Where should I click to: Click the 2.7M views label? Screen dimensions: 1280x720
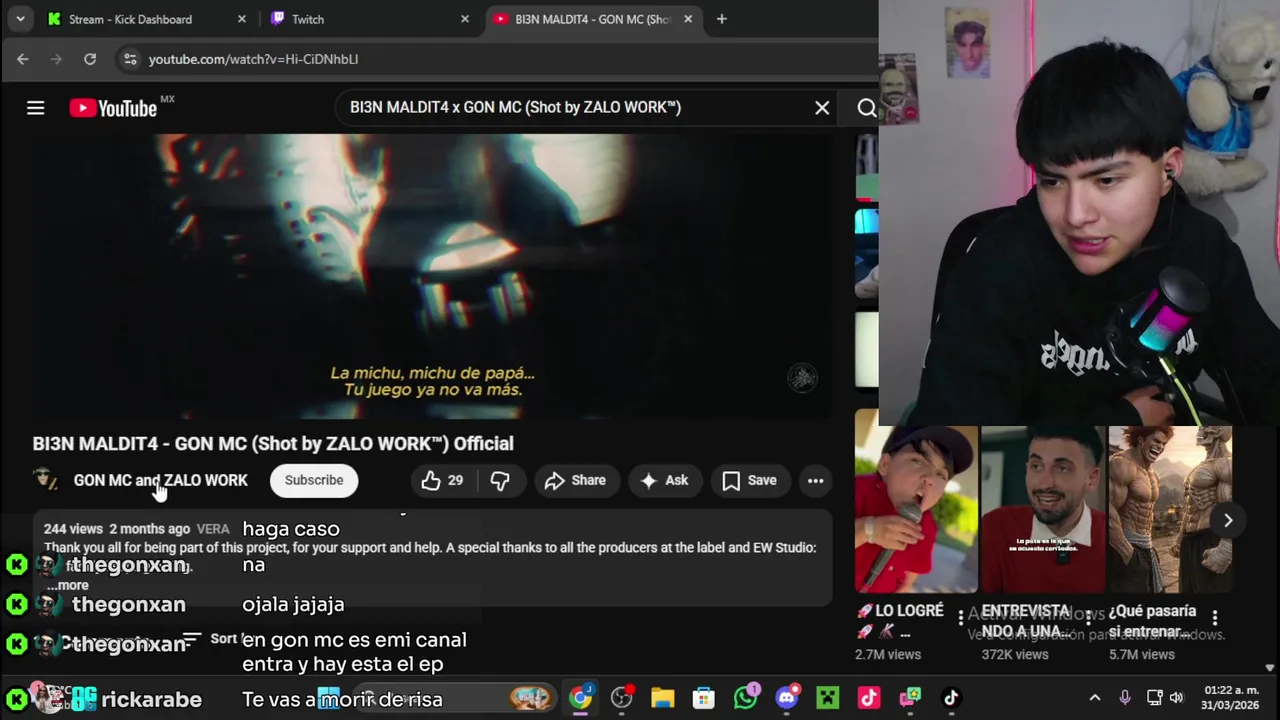(x=888, y=654)
